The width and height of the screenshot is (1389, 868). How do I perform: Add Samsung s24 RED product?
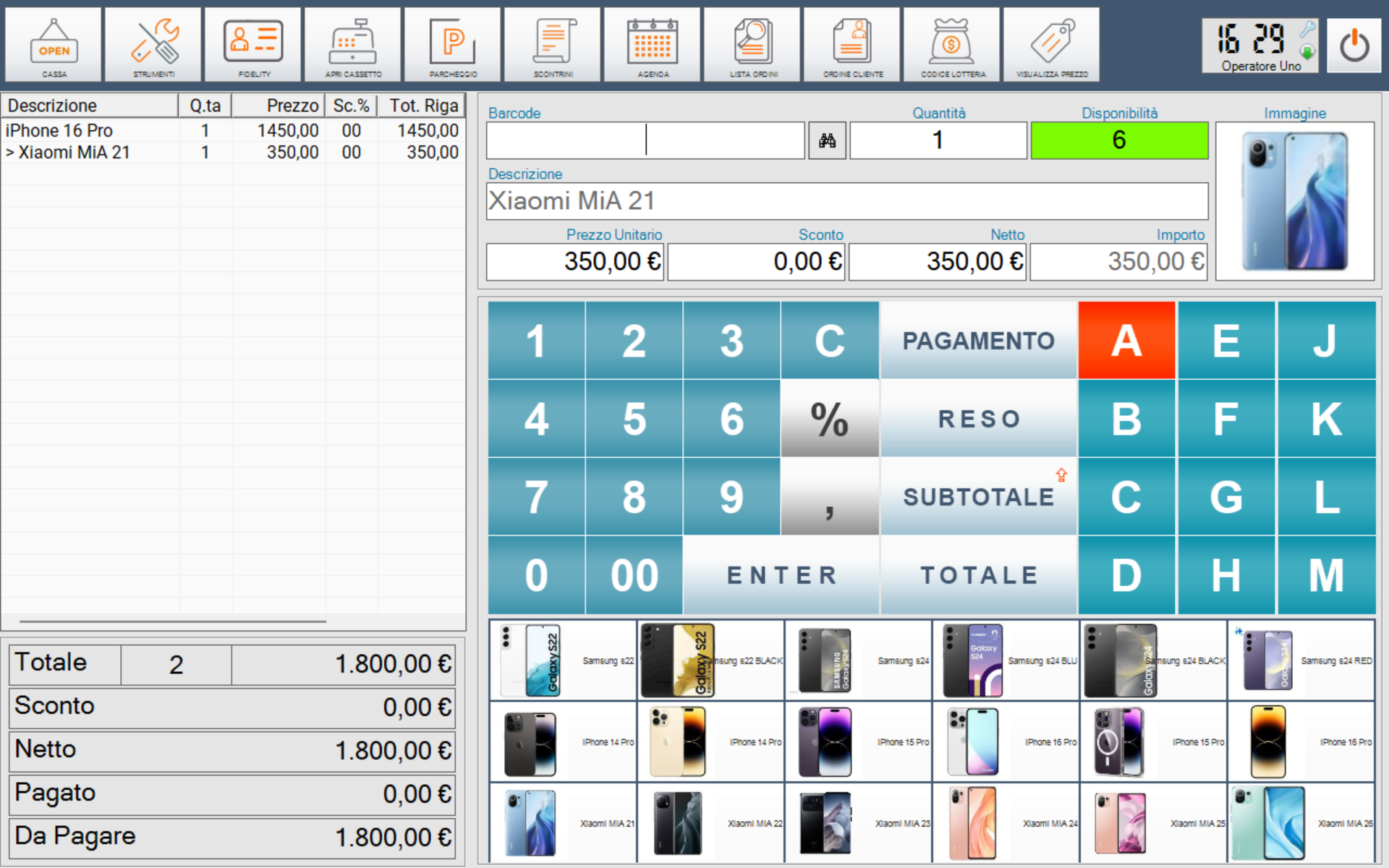coord(1301,660)
